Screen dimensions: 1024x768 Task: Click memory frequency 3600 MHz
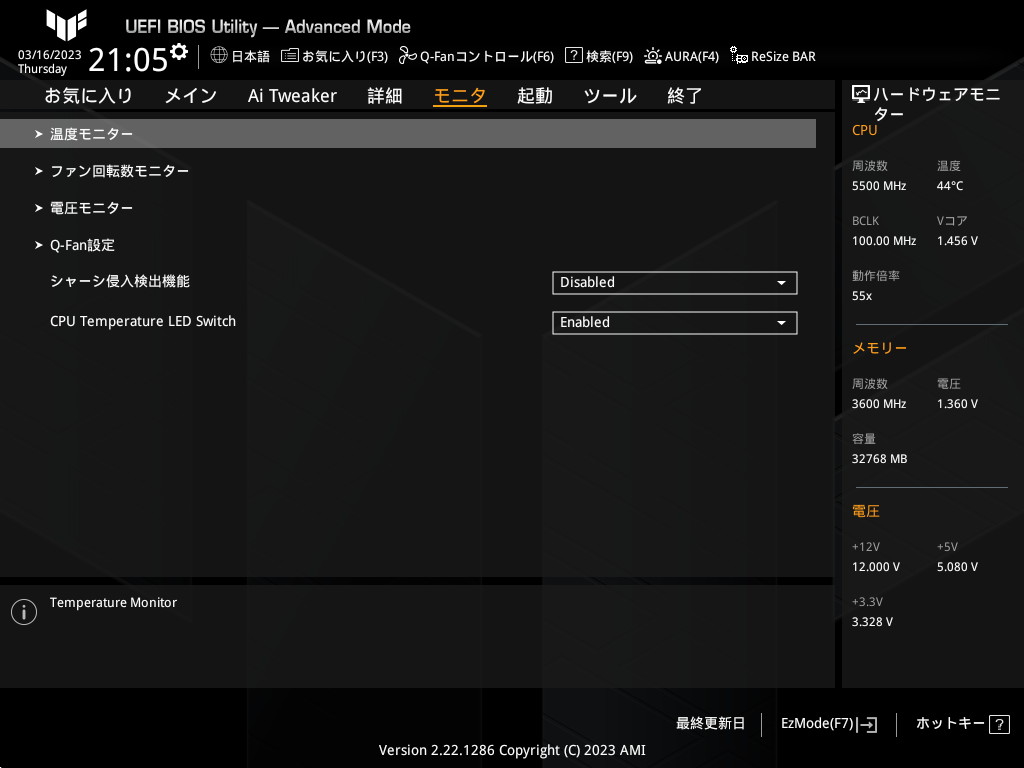(879, 404)
